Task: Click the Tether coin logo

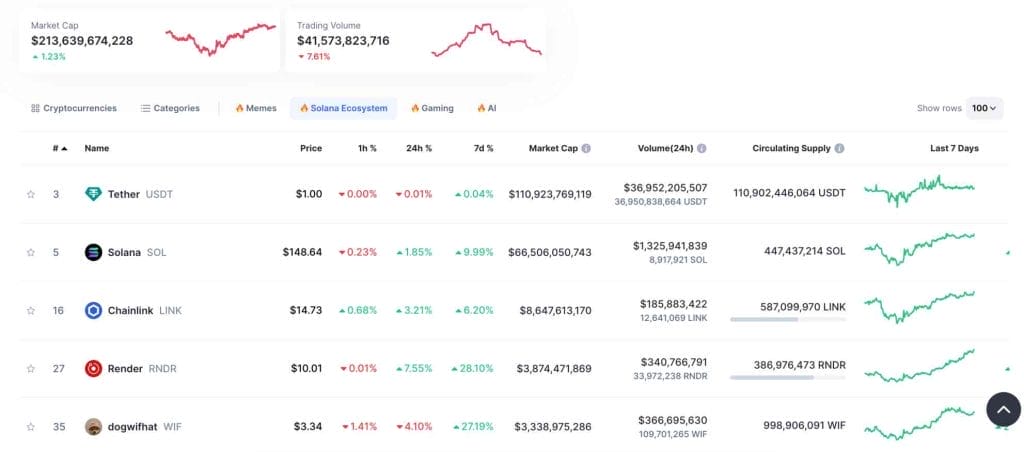Action: coord(93,194)
